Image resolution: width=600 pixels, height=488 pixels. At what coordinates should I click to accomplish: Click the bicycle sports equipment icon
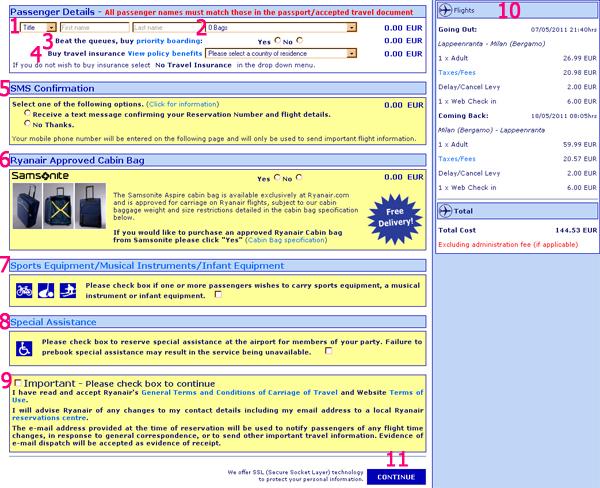(24, 291)
